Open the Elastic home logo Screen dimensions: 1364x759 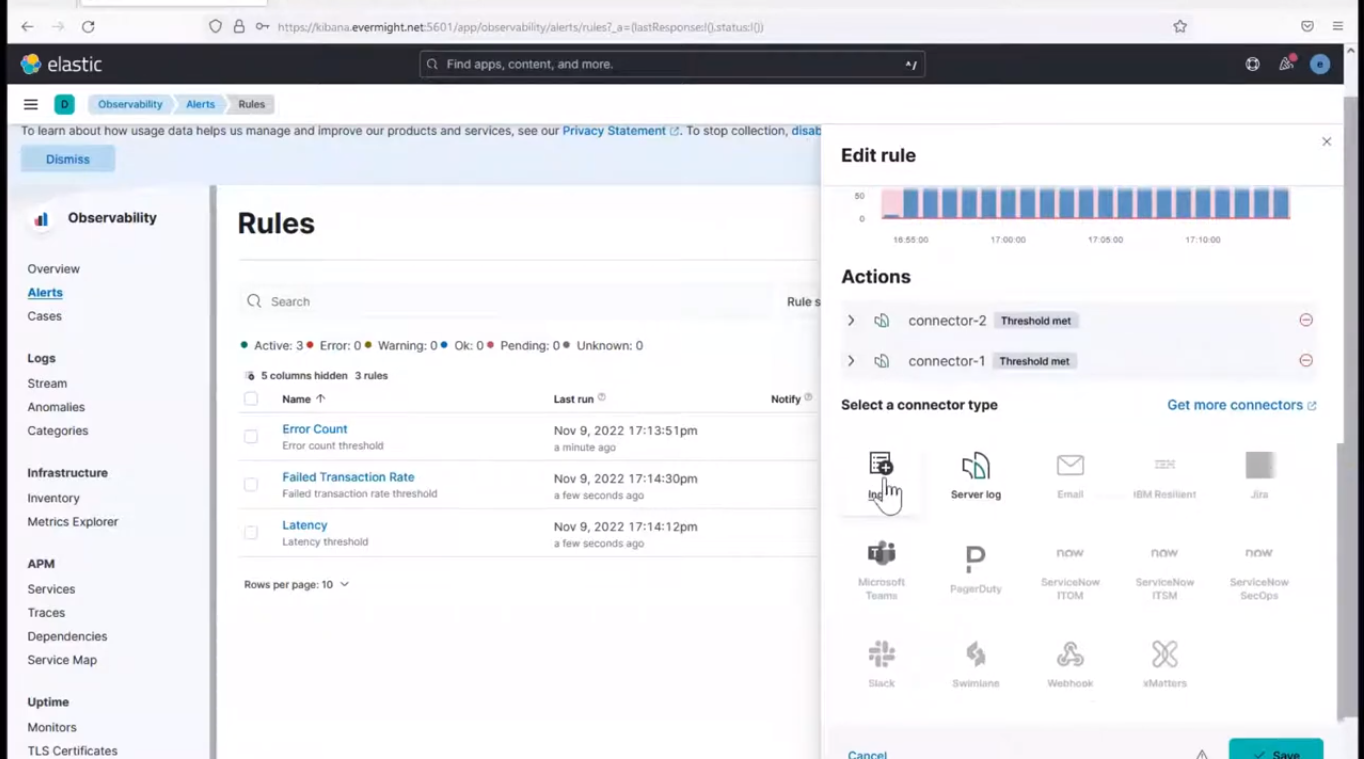(x=61, y=64)
